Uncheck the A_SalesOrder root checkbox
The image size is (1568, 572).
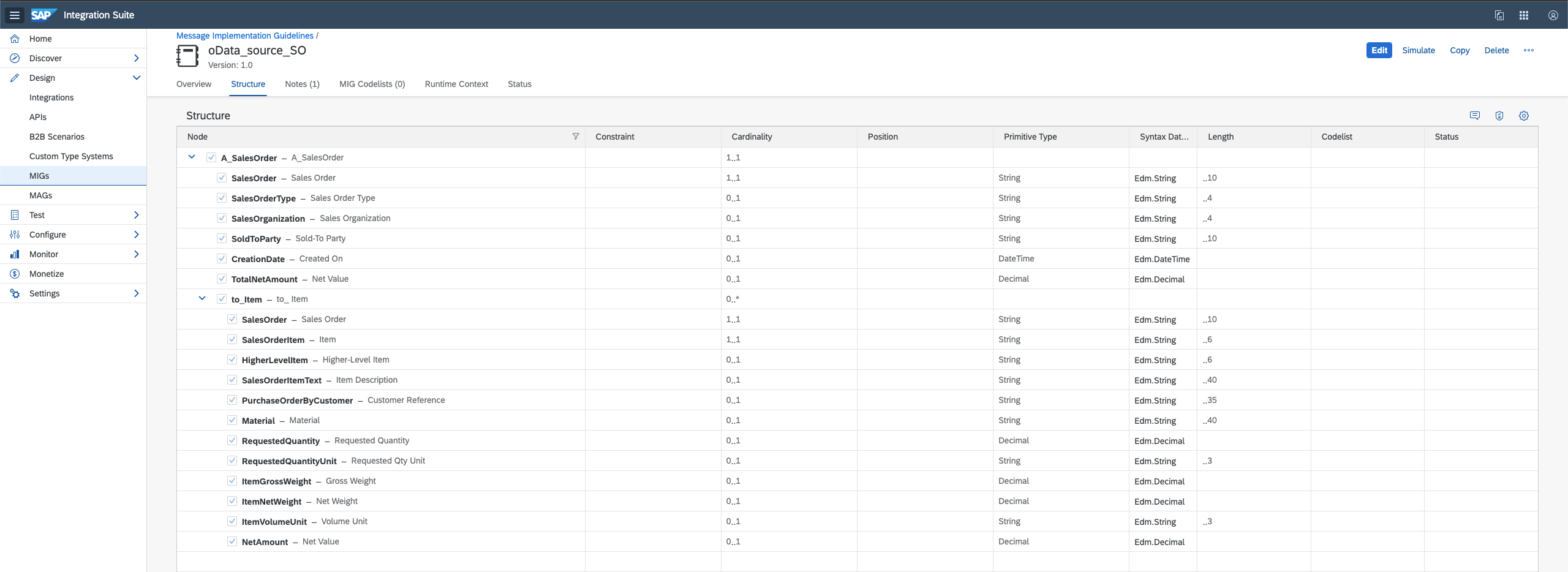point(211,157)
